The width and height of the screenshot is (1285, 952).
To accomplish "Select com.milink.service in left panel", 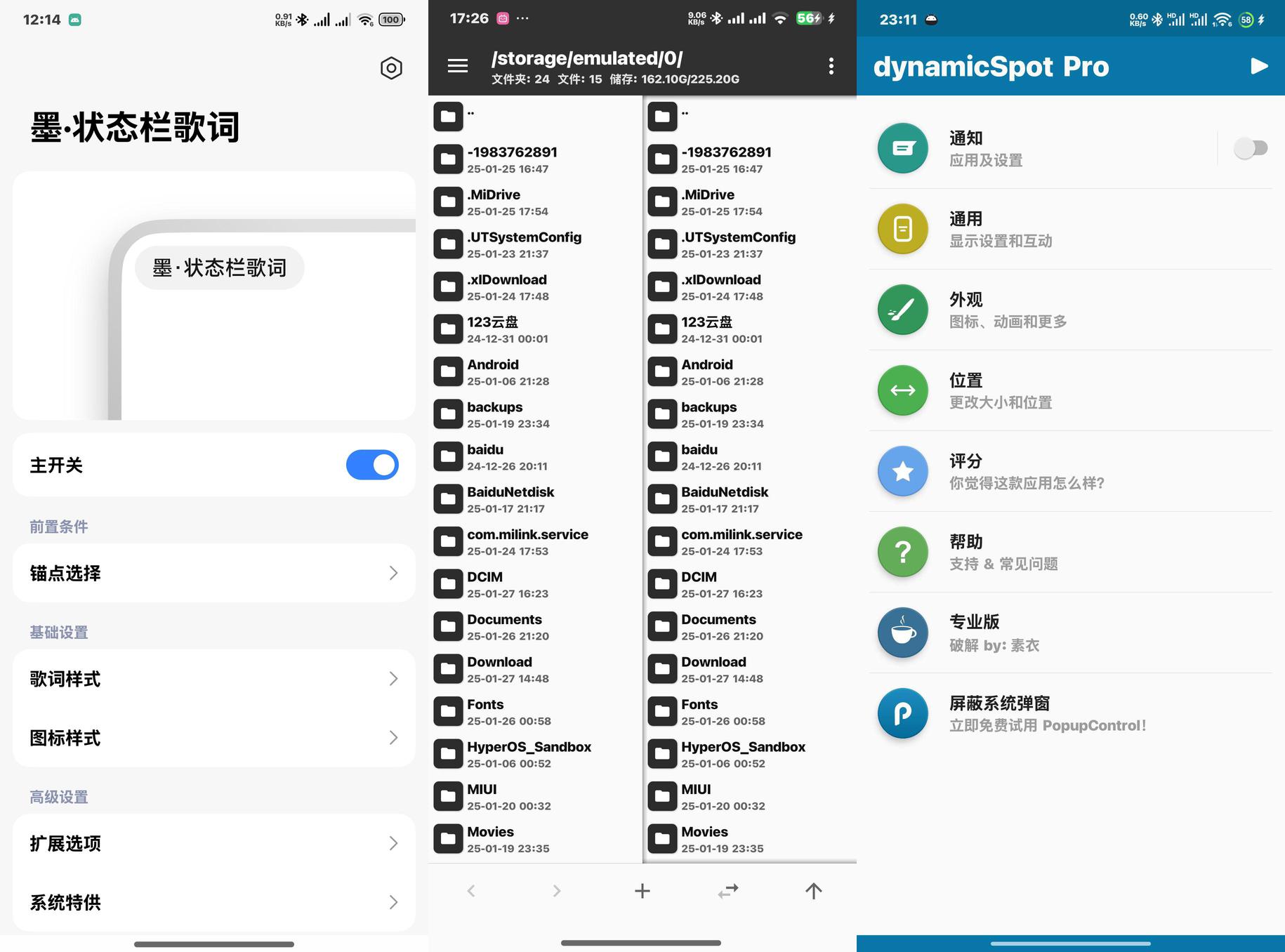I will click(535, 541).
